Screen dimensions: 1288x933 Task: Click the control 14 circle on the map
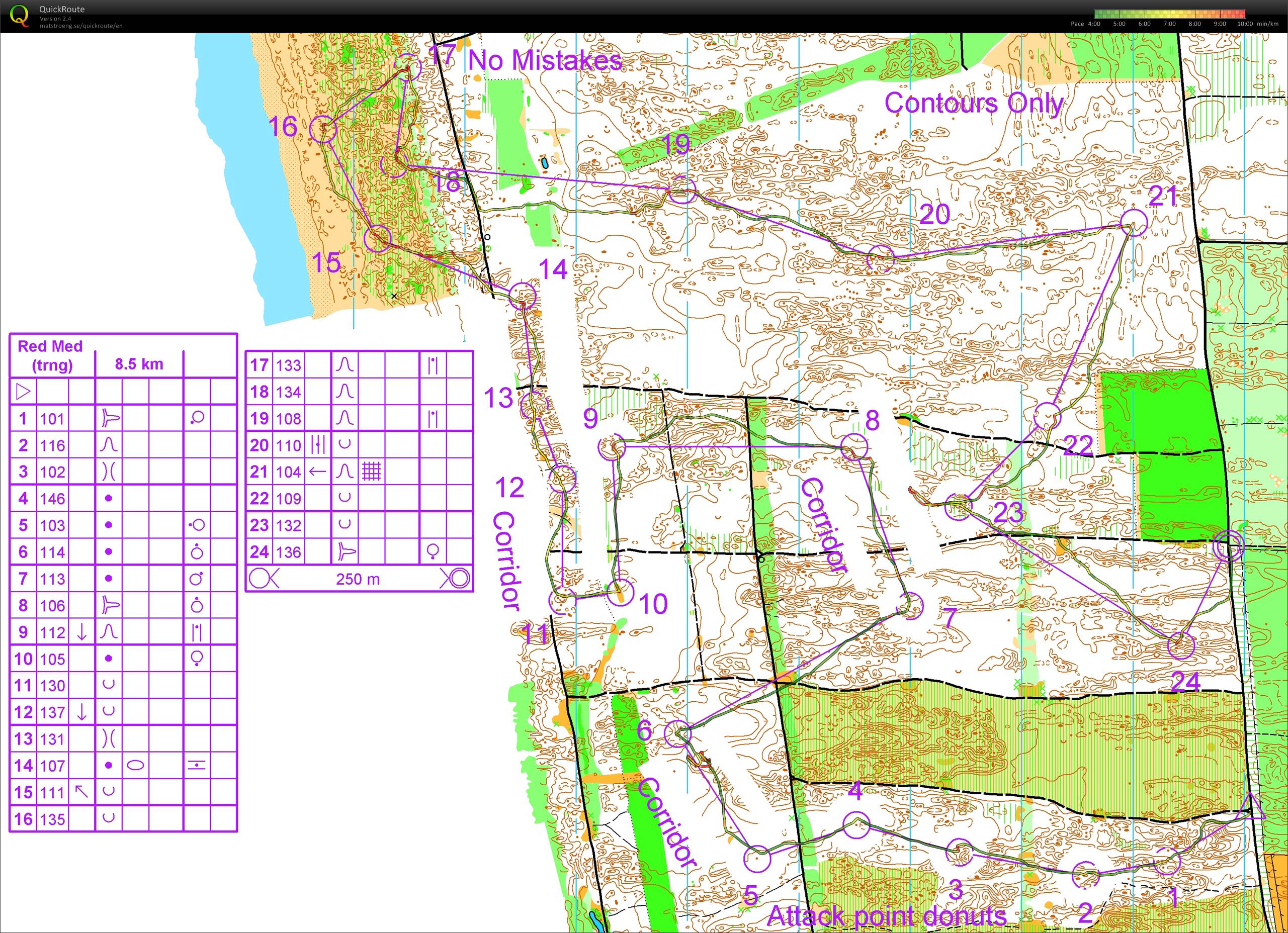[x=522, y=296]
